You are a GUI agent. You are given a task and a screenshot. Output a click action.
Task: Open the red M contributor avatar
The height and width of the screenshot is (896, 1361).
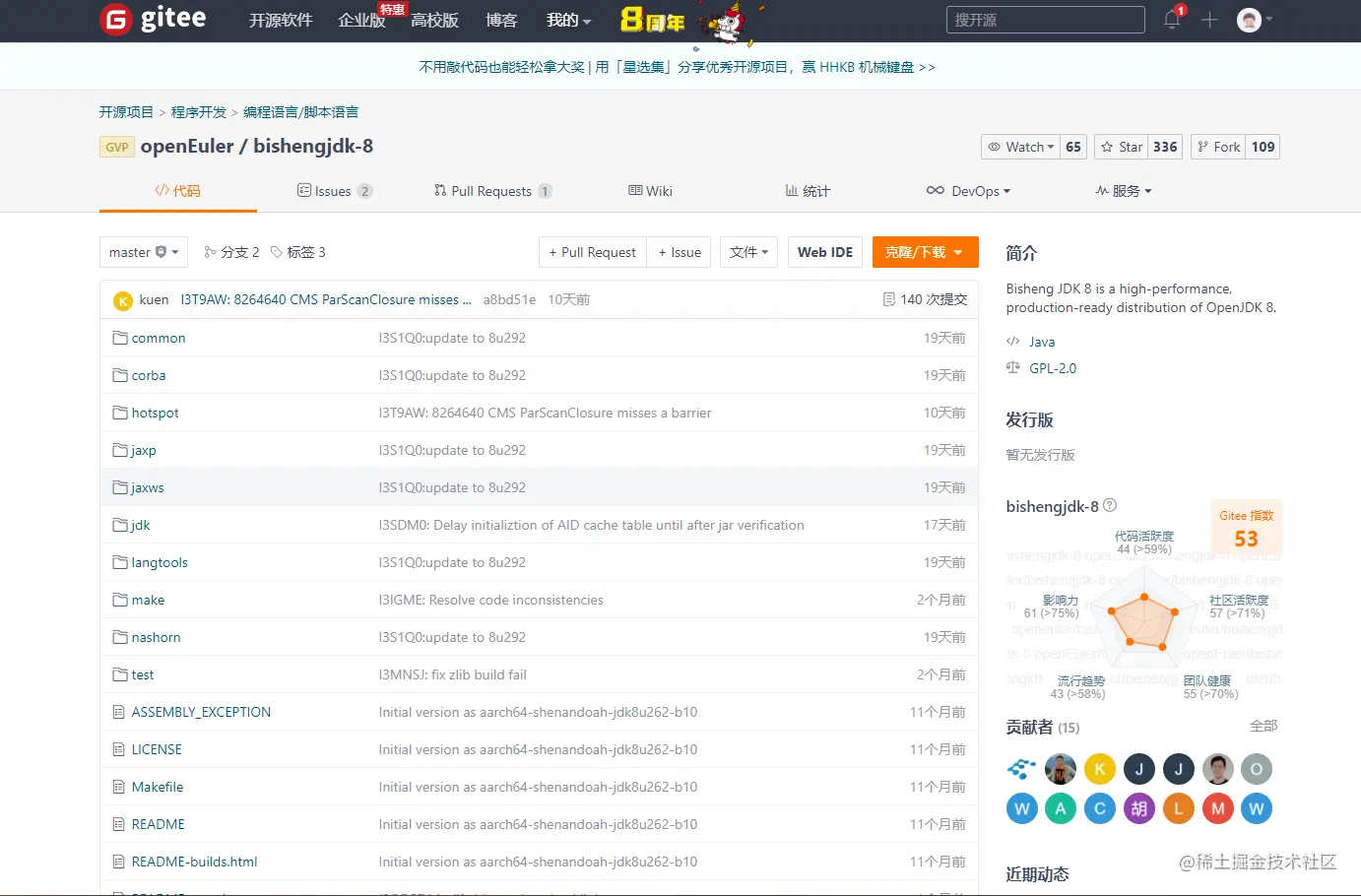click(x=1218, y=808)
